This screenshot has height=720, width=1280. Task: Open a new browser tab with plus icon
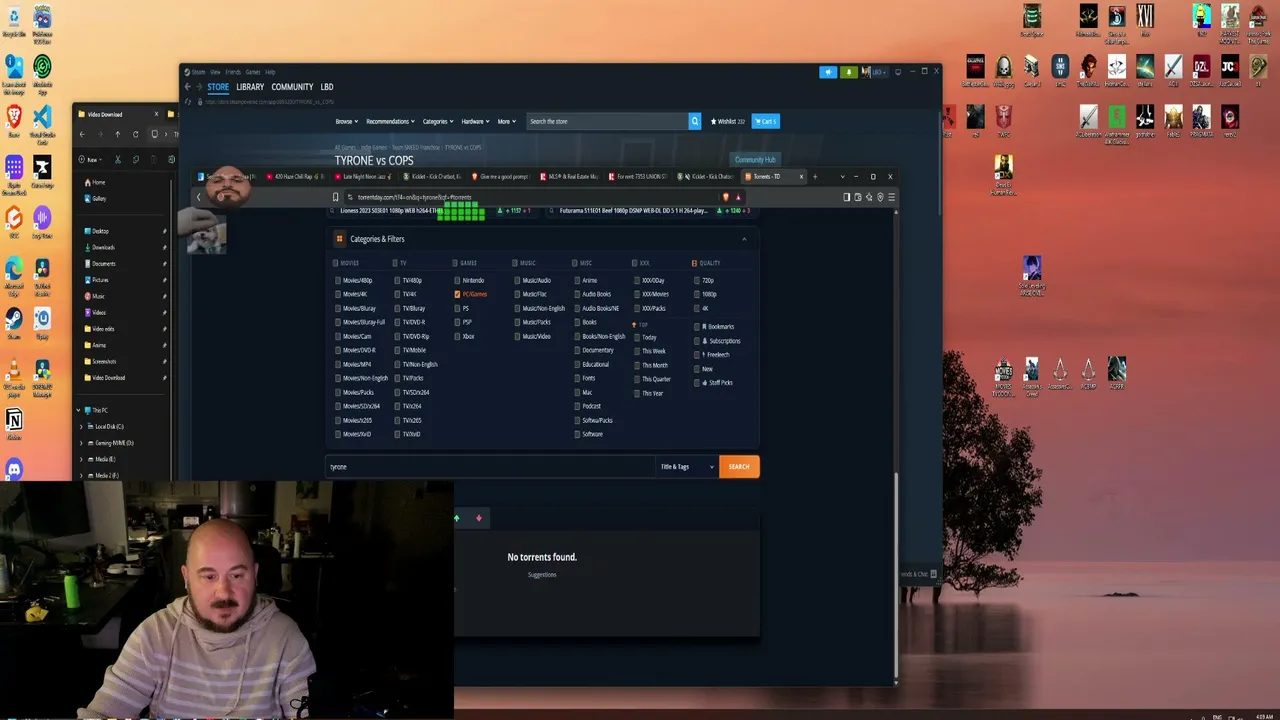[815, 177]
